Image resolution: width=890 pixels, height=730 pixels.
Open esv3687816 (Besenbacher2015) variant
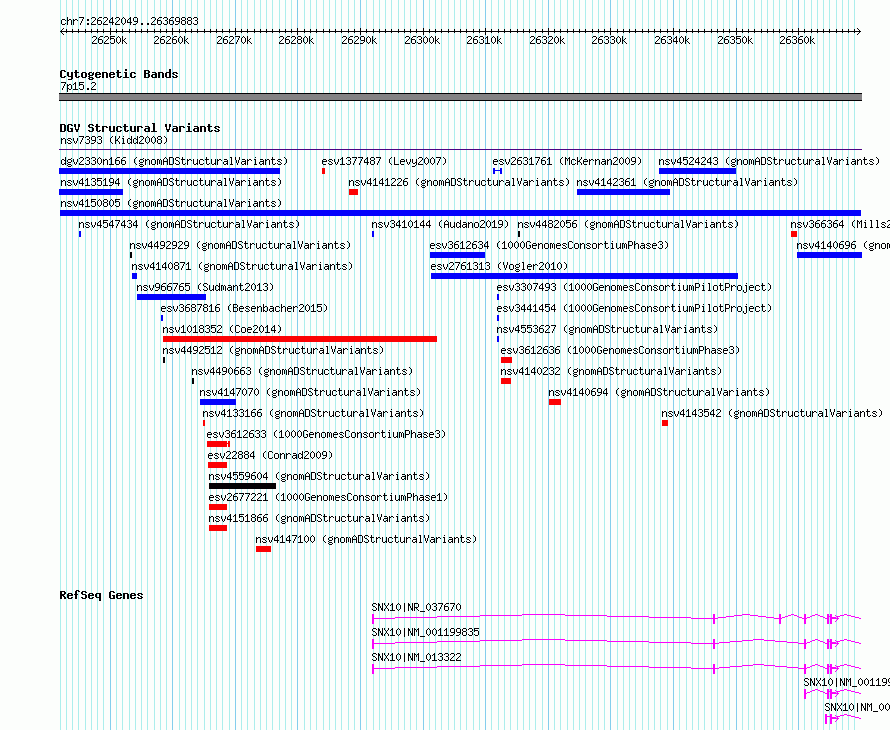pos(244,308)
